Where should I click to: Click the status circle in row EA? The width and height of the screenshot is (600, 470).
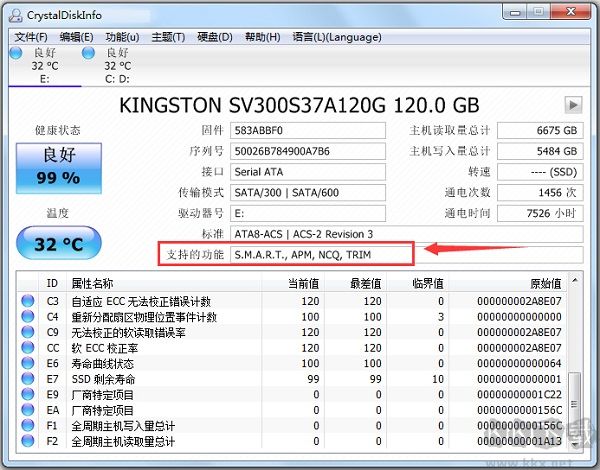click(28, 410)
